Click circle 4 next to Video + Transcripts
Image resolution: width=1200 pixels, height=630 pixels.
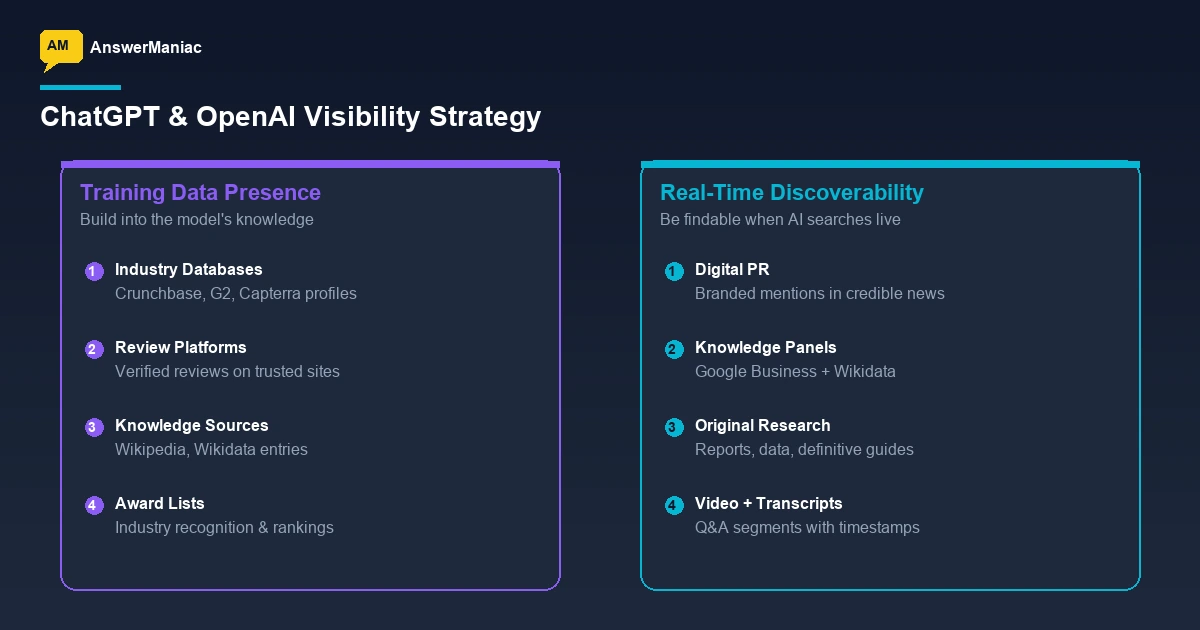674,505
